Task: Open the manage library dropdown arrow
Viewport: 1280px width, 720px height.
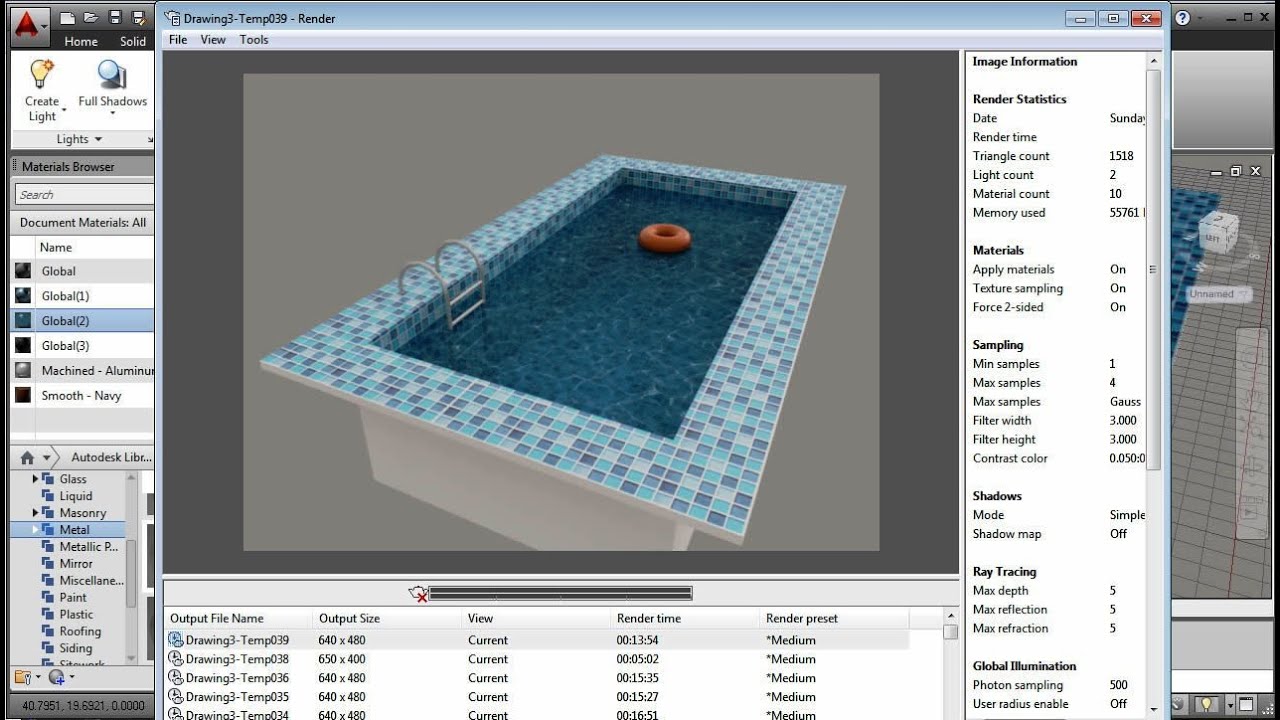Action: (38, 678)
